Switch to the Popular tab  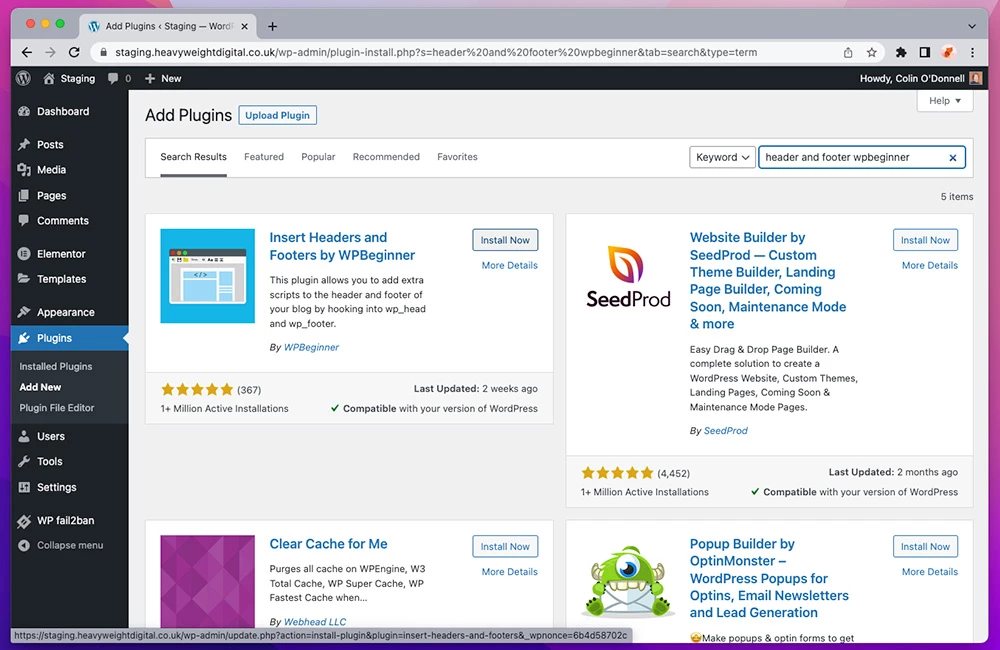tap(318, 157)
